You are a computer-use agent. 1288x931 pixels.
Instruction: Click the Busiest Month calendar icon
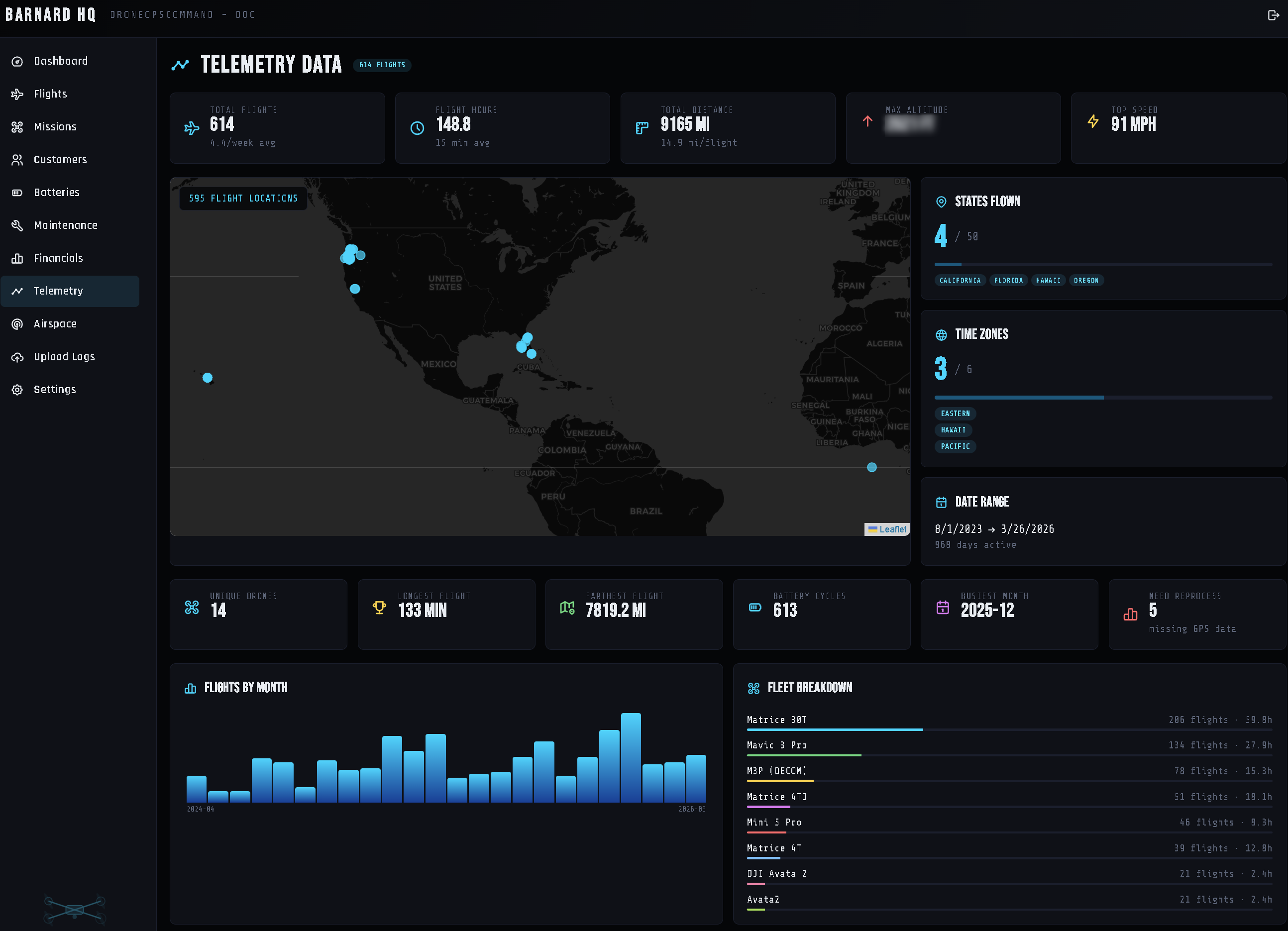943,608
